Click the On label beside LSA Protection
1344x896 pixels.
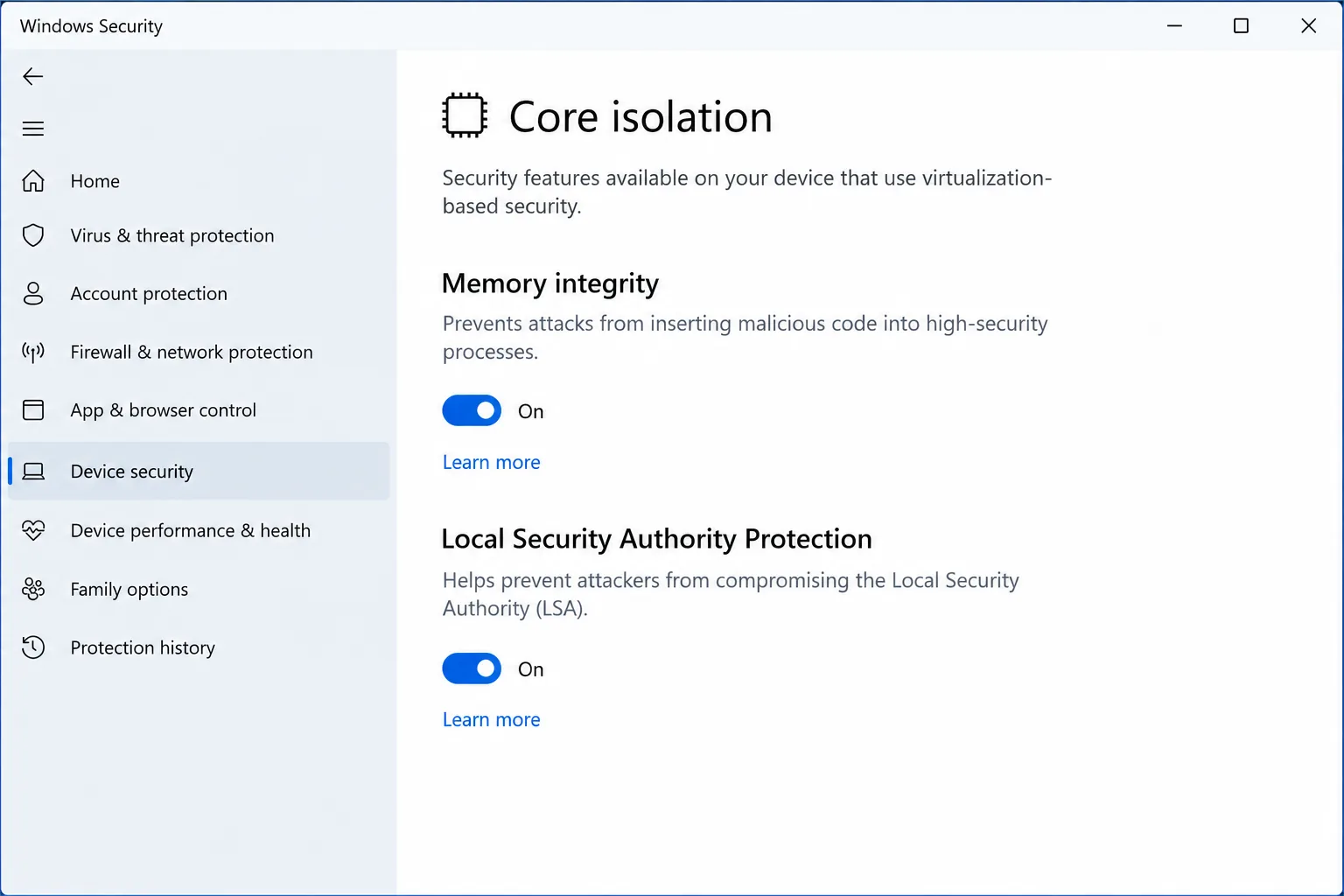pyautogui.click(x=531, y=669)
